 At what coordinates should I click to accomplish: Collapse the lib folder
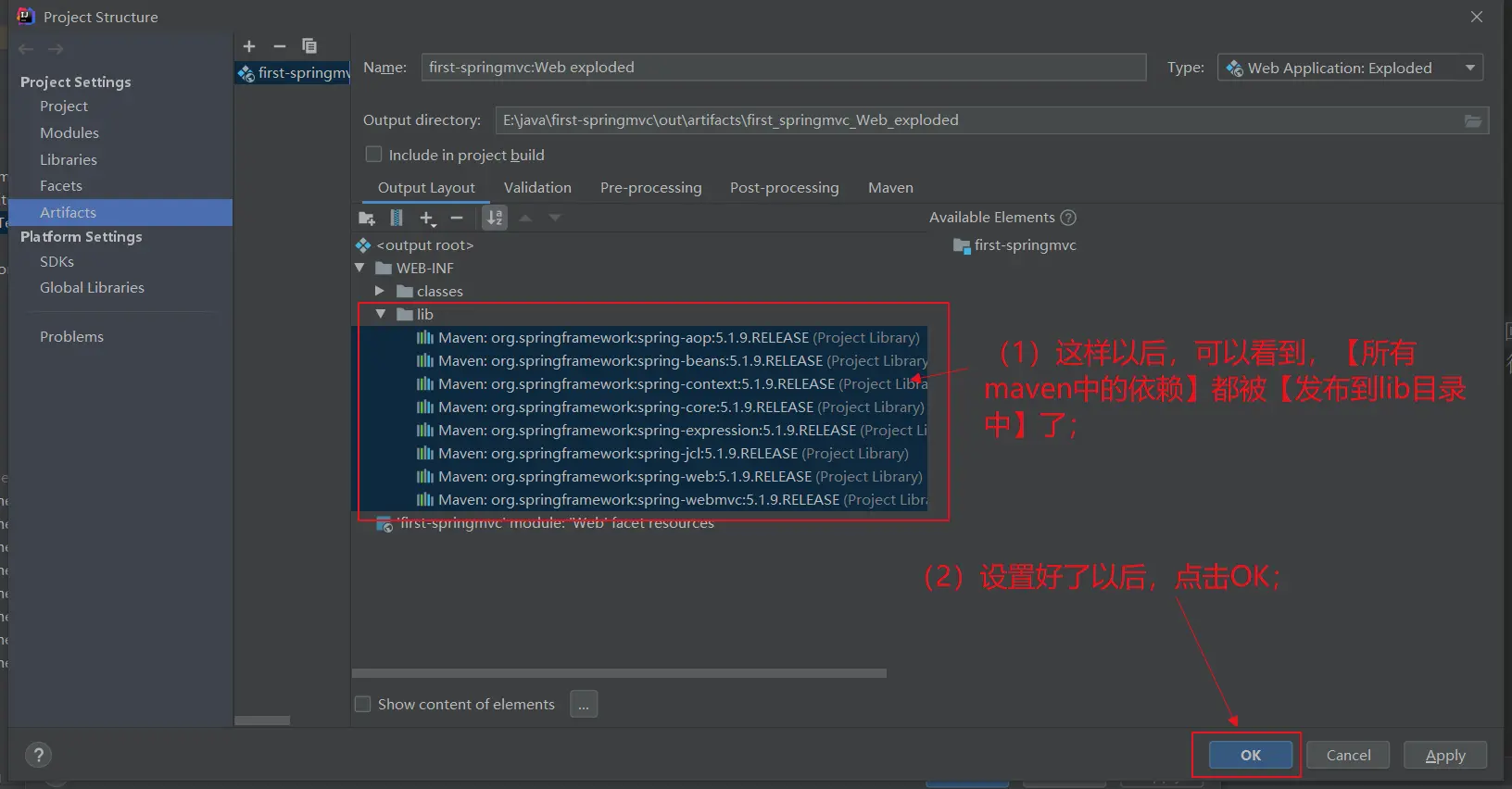[x=380, y=314]
